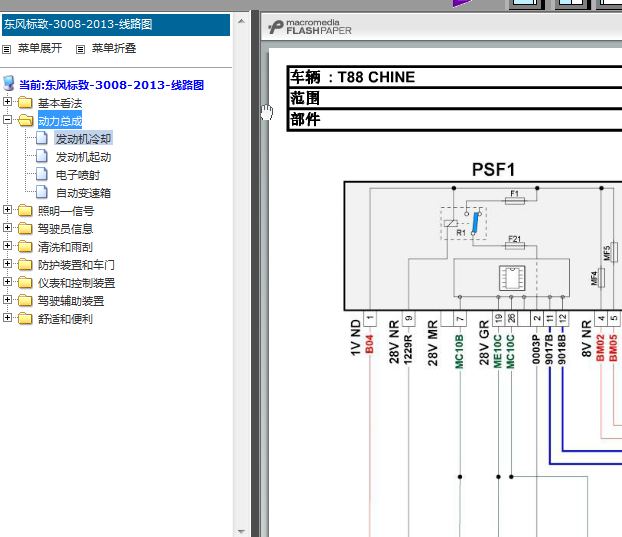Click the sidebar scrollbar up arrow
Viewport: 622px width, 537px height.
(241, 21)
